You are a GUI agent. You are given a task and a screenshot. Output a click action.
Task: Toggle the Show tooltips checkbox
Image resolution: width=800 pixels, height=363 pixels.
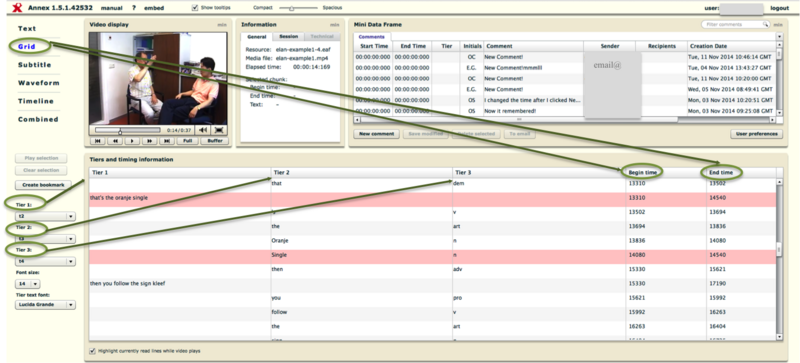195,8
